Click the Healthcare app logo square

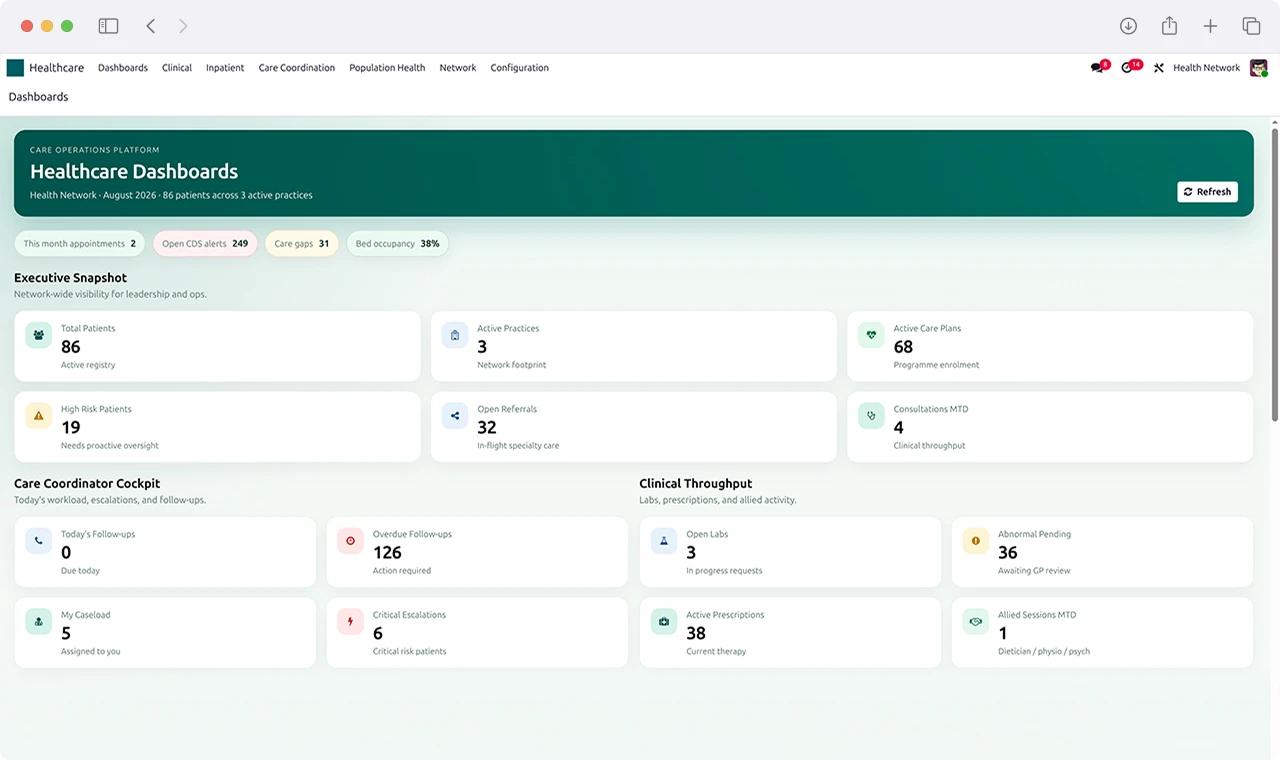15,68
